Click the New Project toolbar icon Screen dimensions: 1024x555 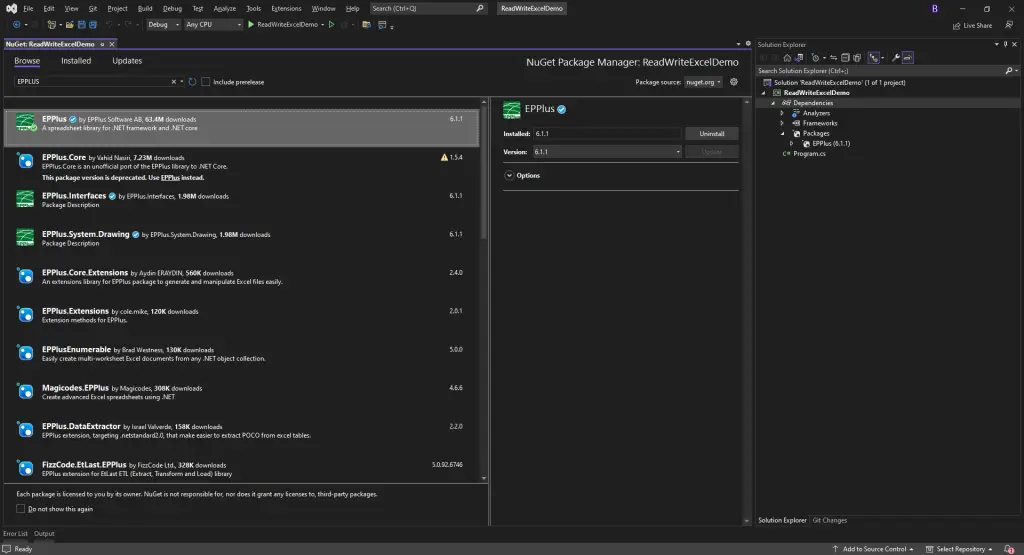51,25
